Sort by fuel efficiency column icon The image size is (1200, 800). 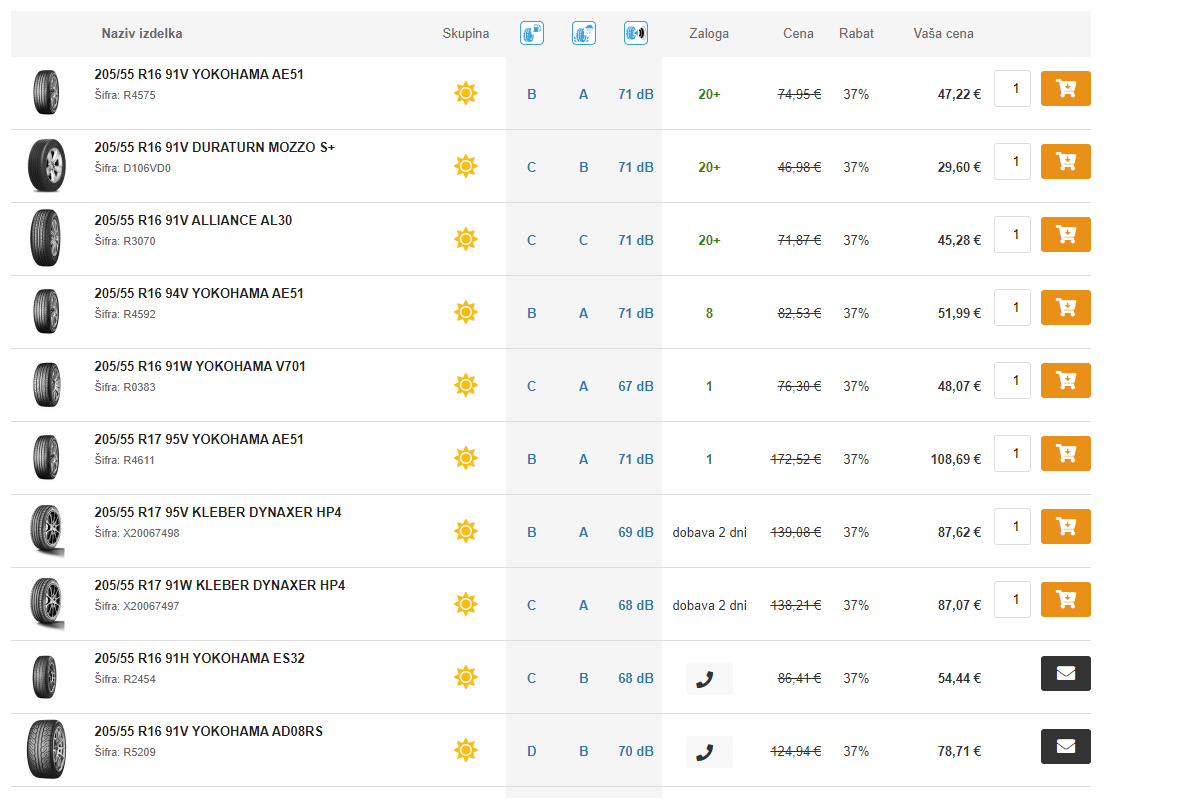click(x=532, y=33)
